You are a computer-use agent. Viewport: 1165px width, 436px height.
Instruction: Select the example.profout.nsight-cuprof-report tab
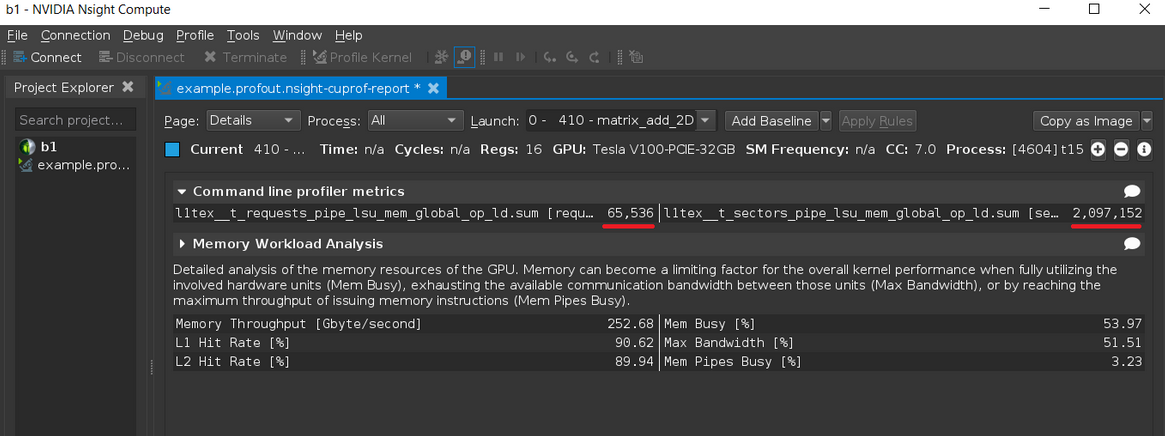coord(299,88)
